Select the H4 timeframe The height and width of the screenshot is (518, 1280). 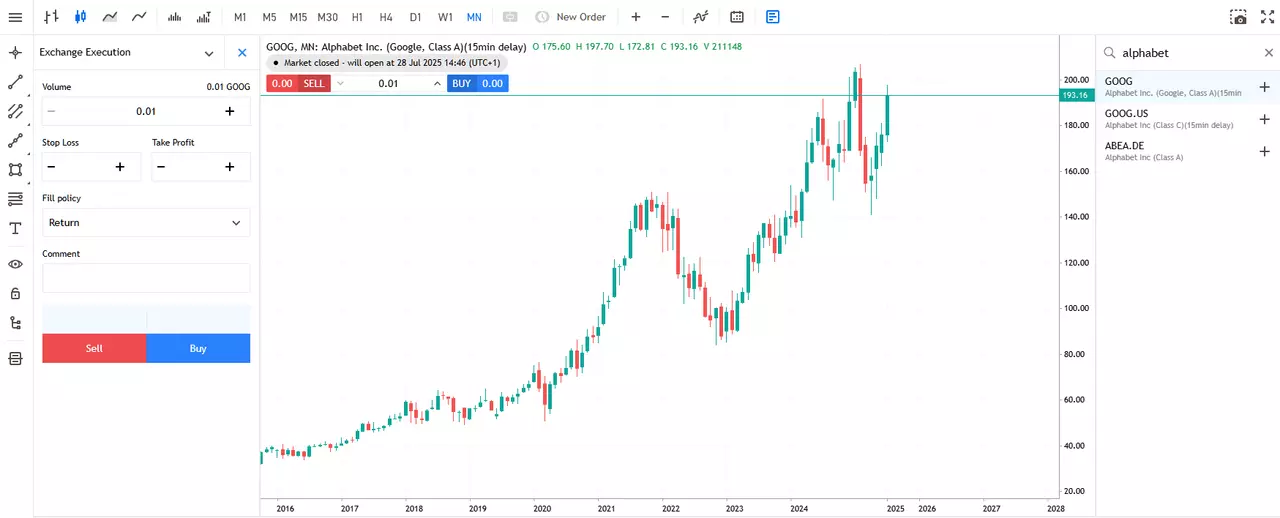(386, 17)
